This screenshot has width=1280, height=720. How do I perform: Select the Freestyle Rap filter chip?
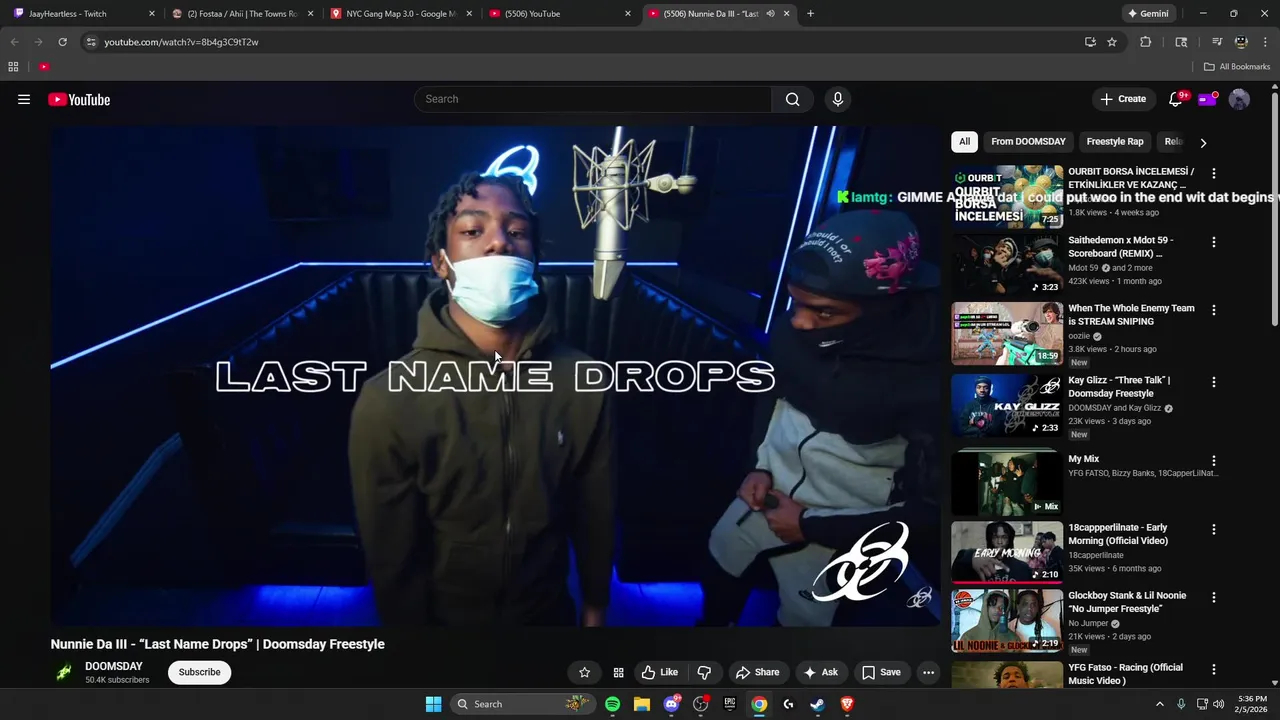point(1115,141)
